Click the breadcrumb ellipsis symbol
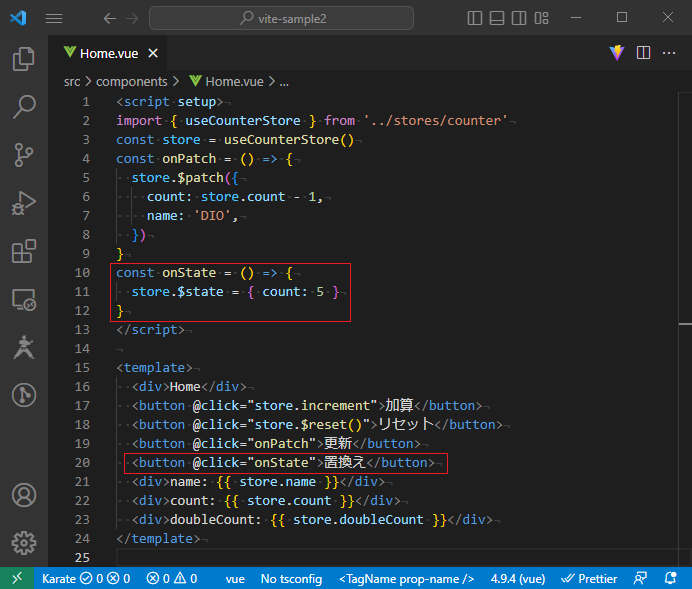The image size is (692, 589). [x=284, y=82]
